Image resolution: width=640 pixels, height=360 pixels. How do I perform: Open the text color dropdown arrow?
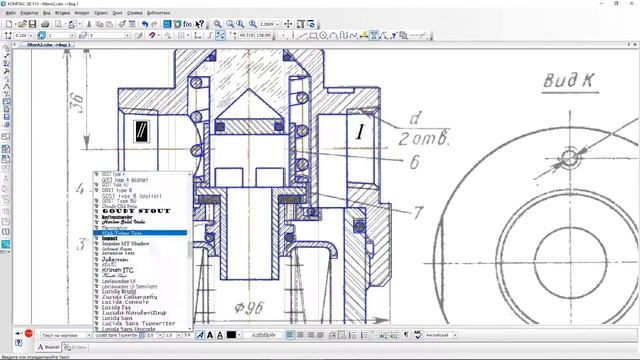239,335
